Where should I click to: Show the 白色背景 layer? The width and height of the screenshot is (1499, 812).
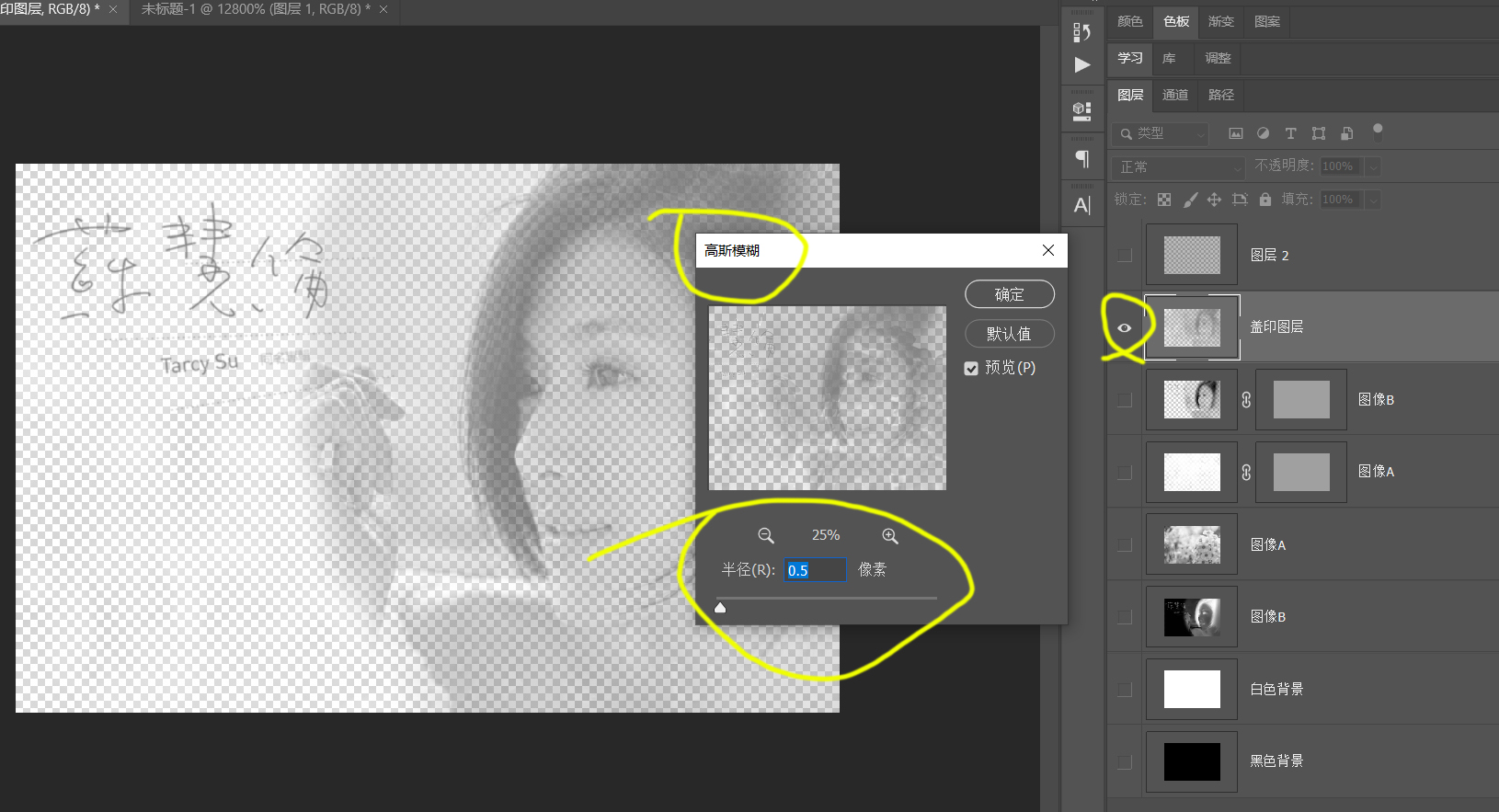(x=1124, y=690)
